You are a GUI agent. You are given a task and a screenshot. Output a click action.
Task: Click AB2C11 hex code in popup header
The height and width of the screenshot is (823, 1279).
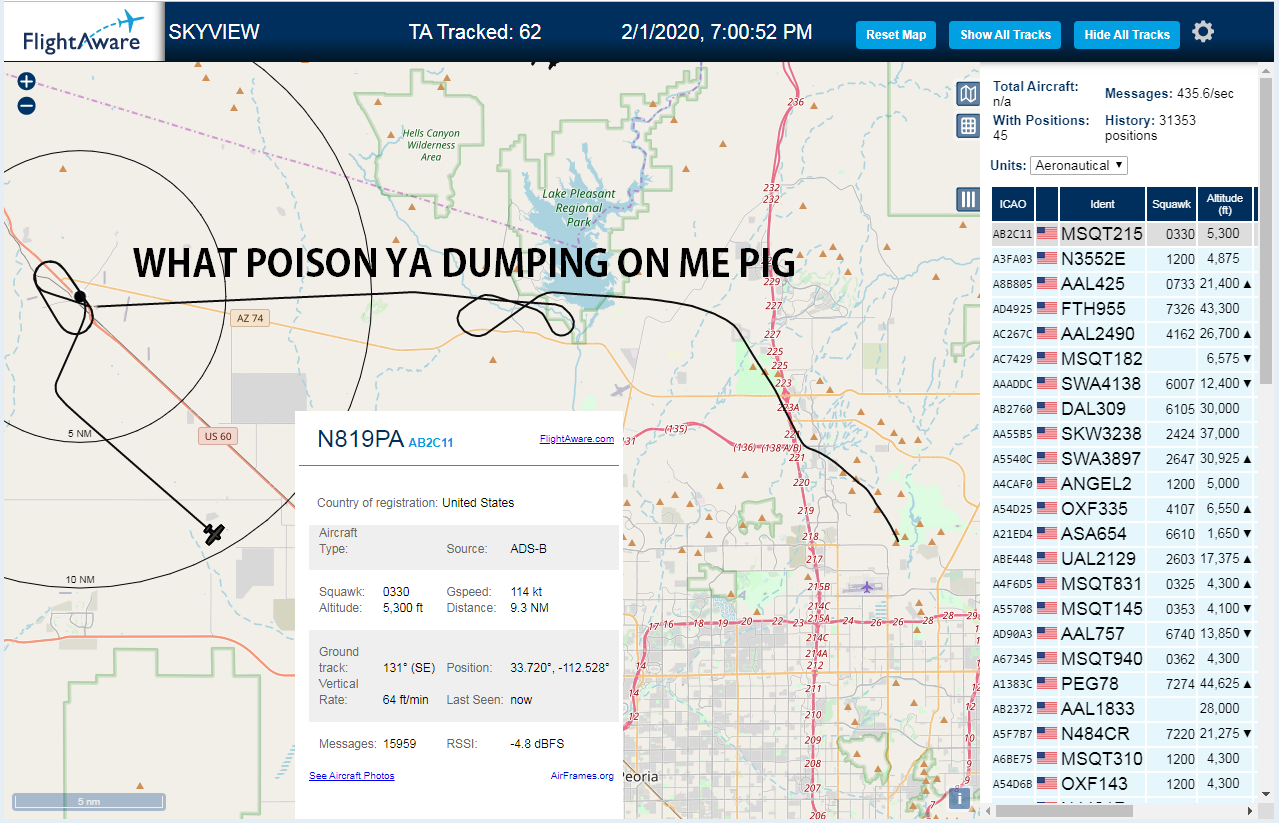click(431, 442)
